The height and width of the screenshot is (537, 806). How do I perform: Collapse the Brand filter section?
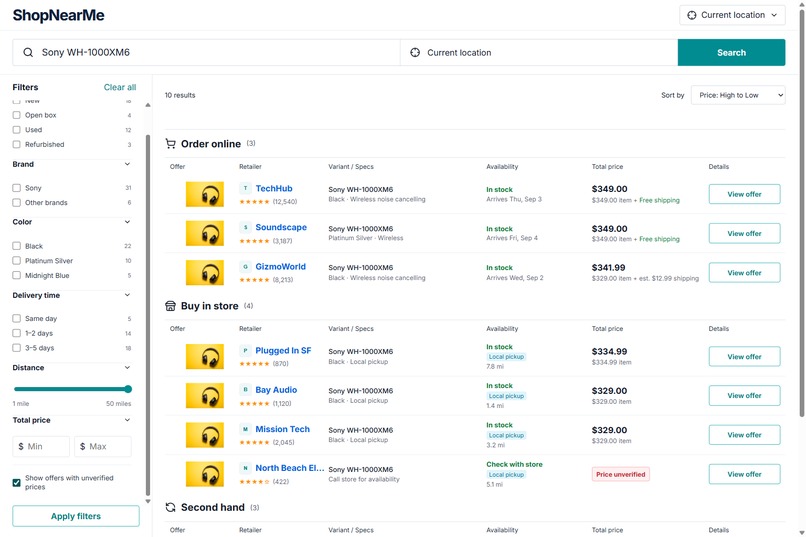coord(127,164)
